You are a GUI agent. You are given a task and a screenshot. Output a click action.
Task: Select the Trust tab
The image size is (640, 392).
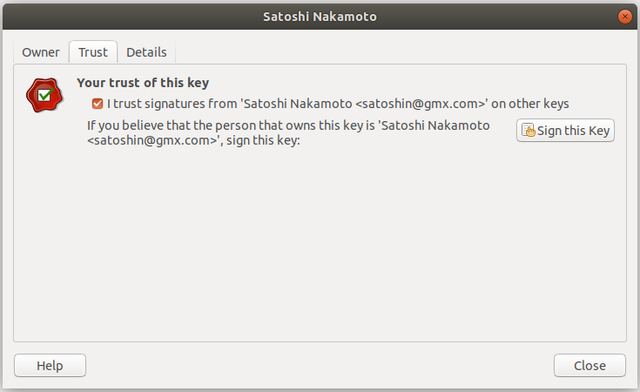tap(93, 52)
